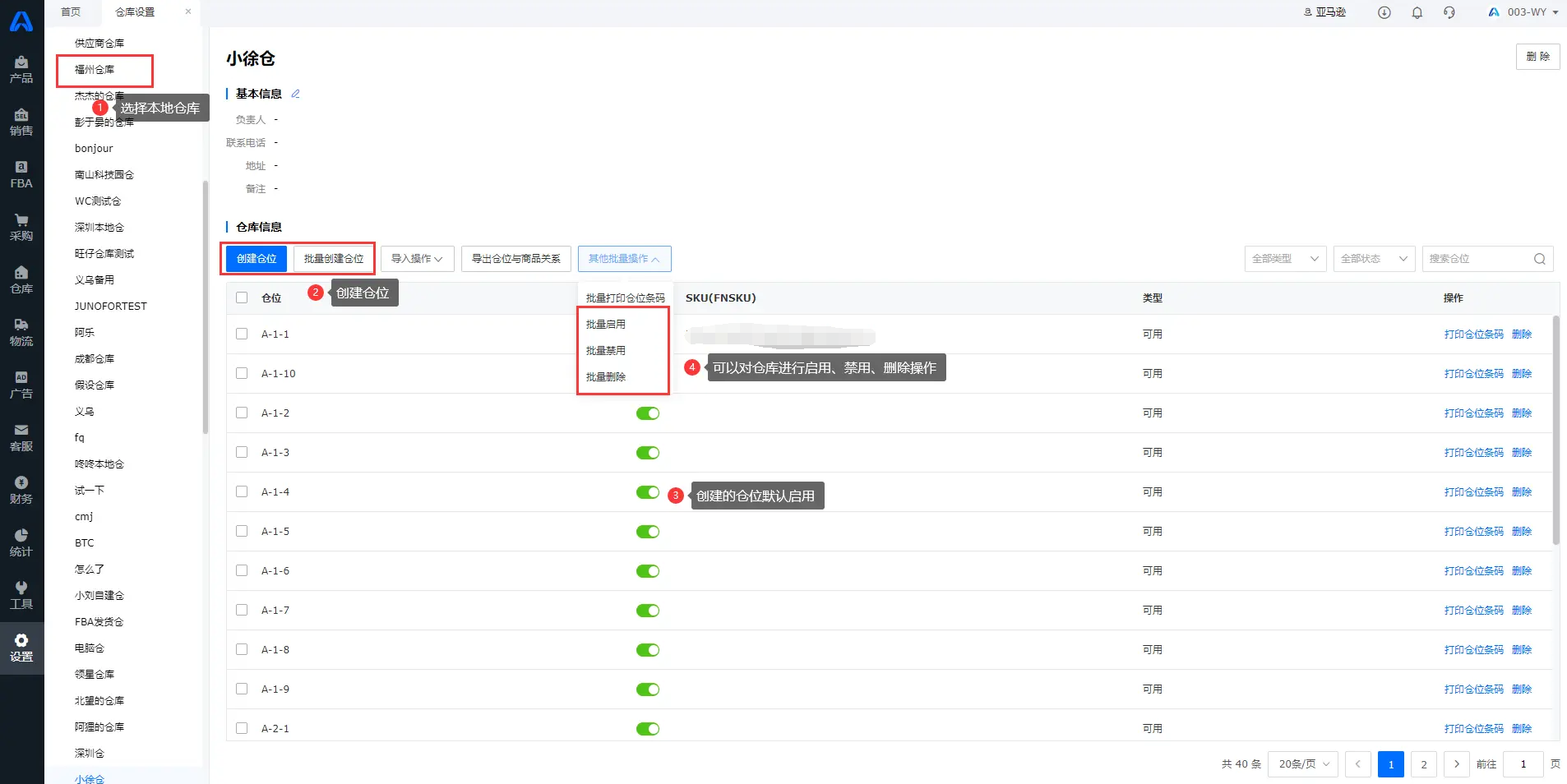Open the 物流 (Logistics) sidebar module
This screenshot has width=1567, height=784.
click(21, 332)
